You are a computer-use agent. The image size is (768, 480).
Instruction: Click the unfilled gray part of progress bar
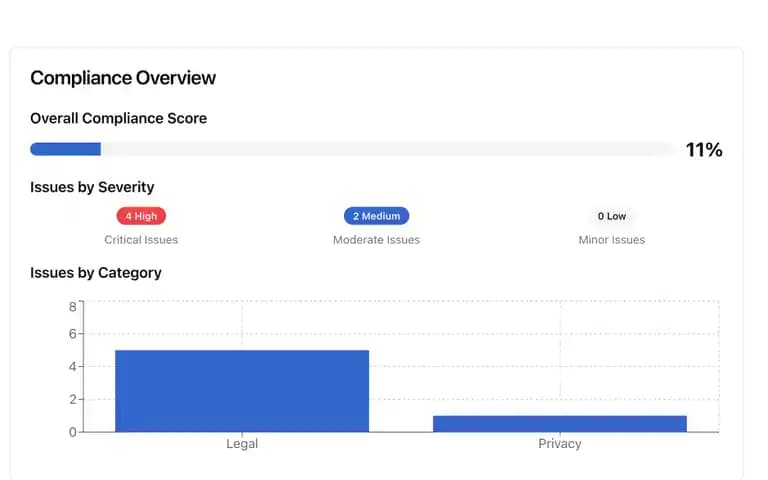click(389, 149)
